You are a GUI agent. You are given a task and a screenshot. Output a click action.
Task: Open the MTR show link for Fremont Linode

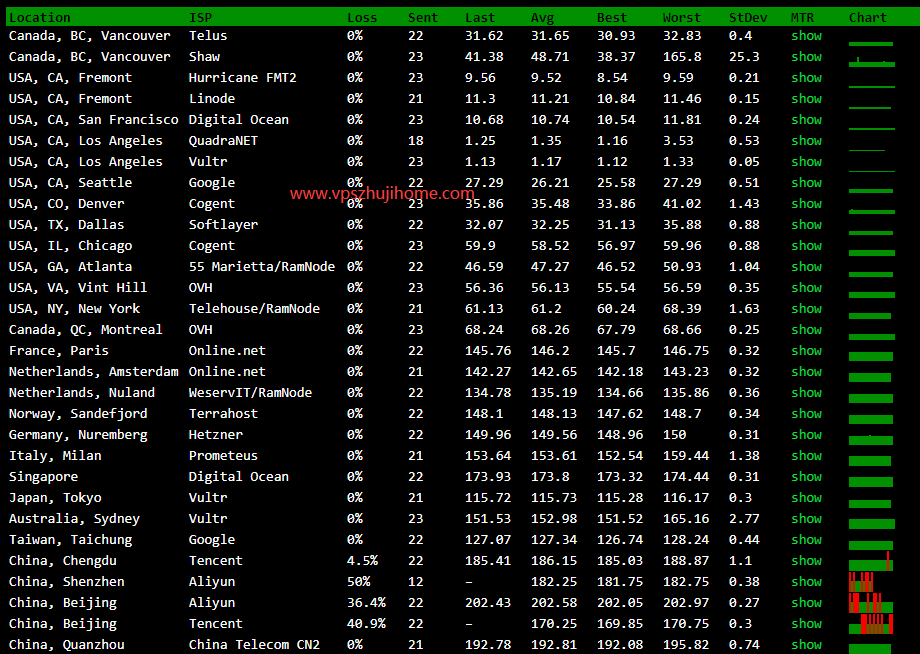(806, 99)
